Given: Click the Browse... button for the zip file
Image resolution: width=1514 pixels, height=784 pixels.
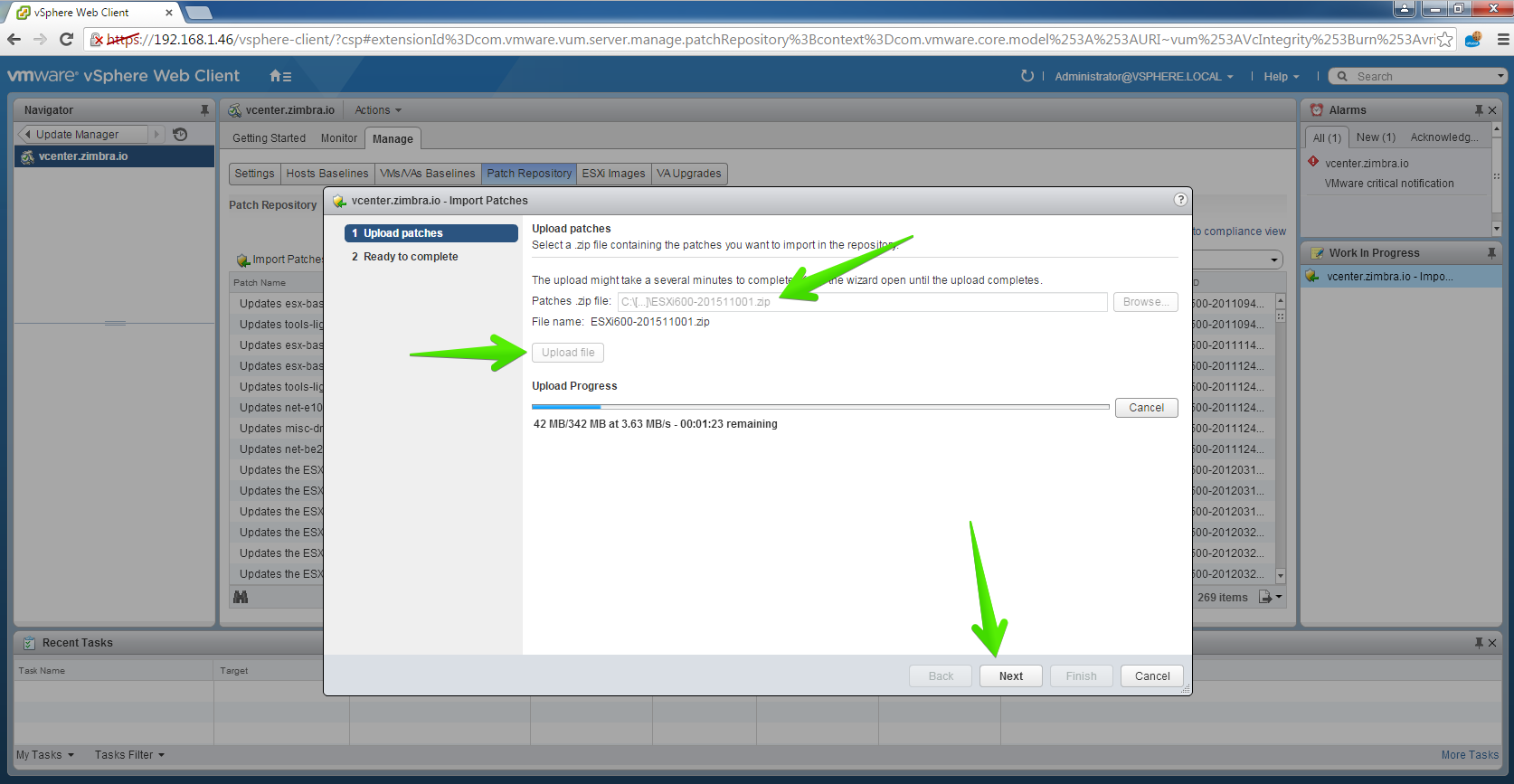Looking at the screenshot, I should 1146,302.
